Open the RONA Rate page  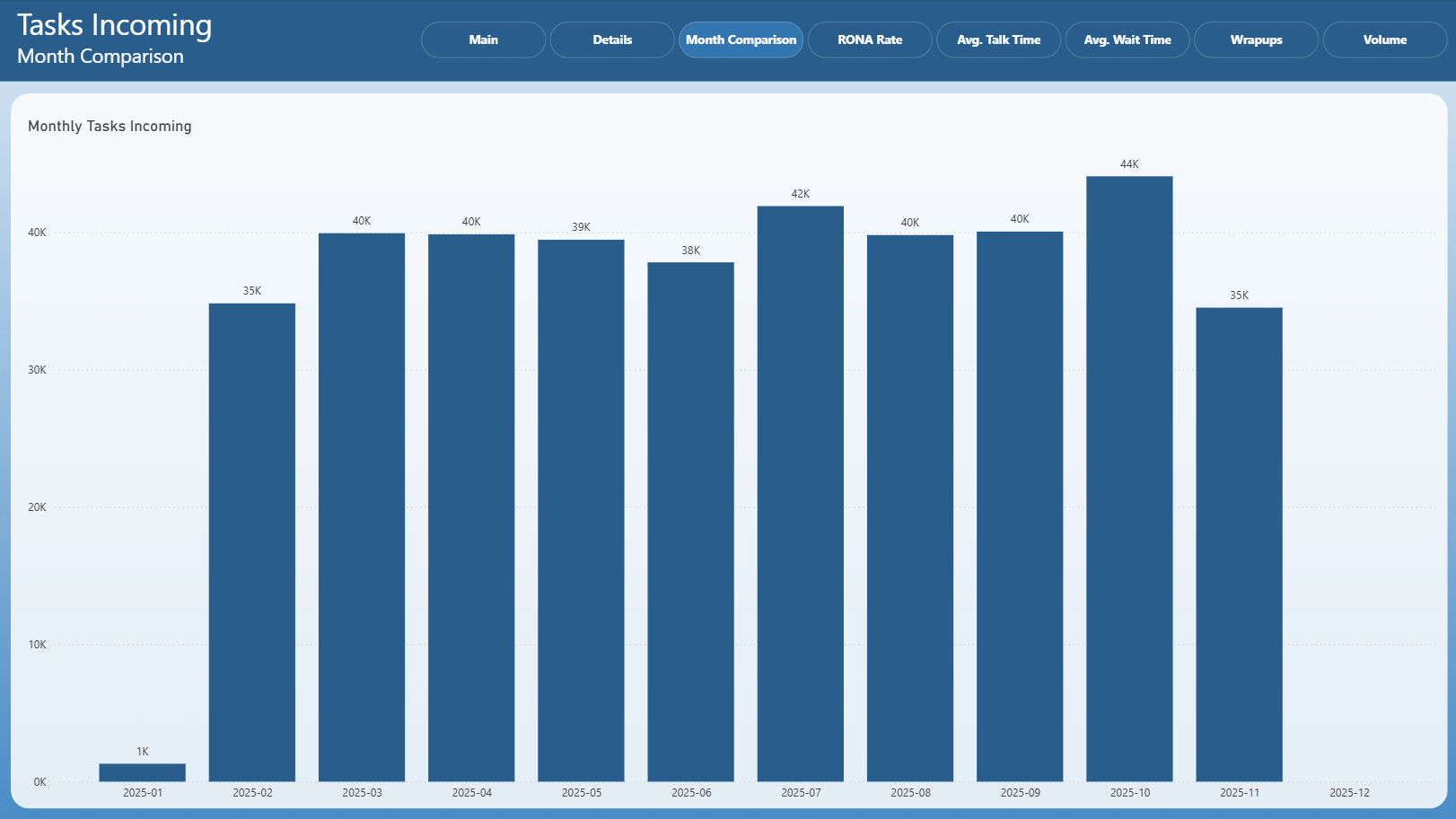click(x=870, y=40)
